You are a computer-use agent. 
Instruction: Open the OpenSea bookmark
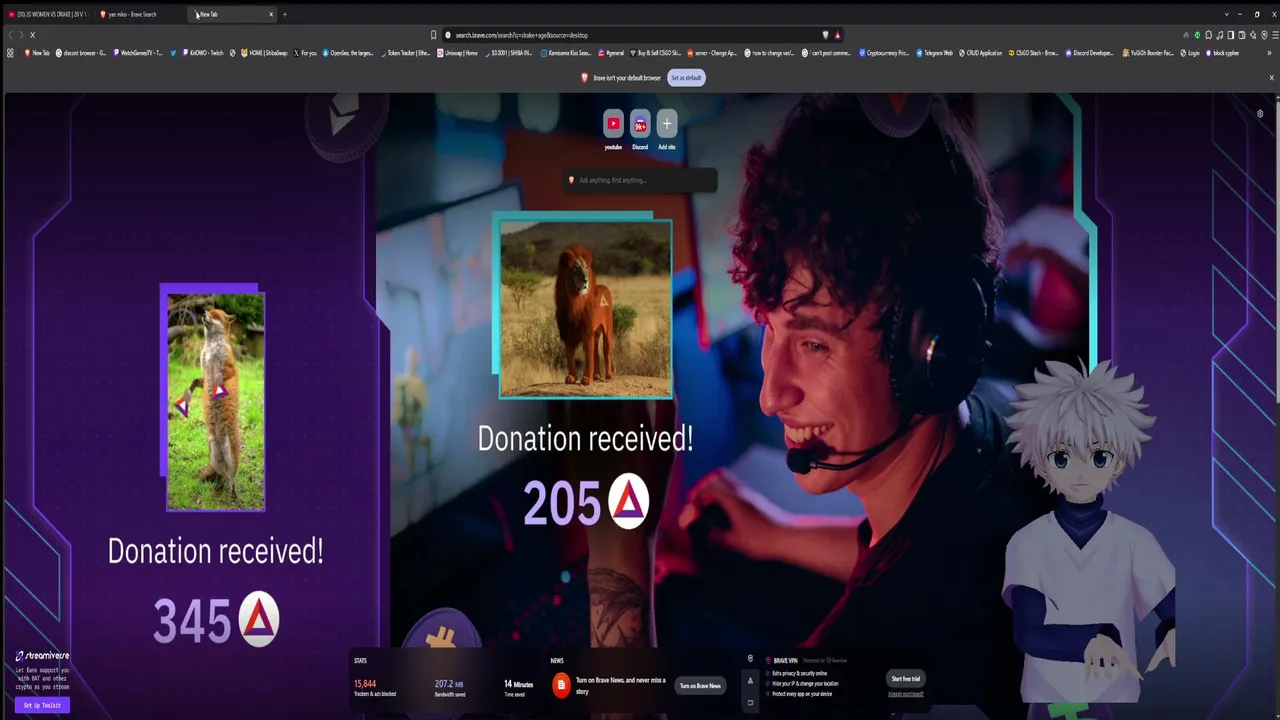pyautogui.click(x=349, y=53)
